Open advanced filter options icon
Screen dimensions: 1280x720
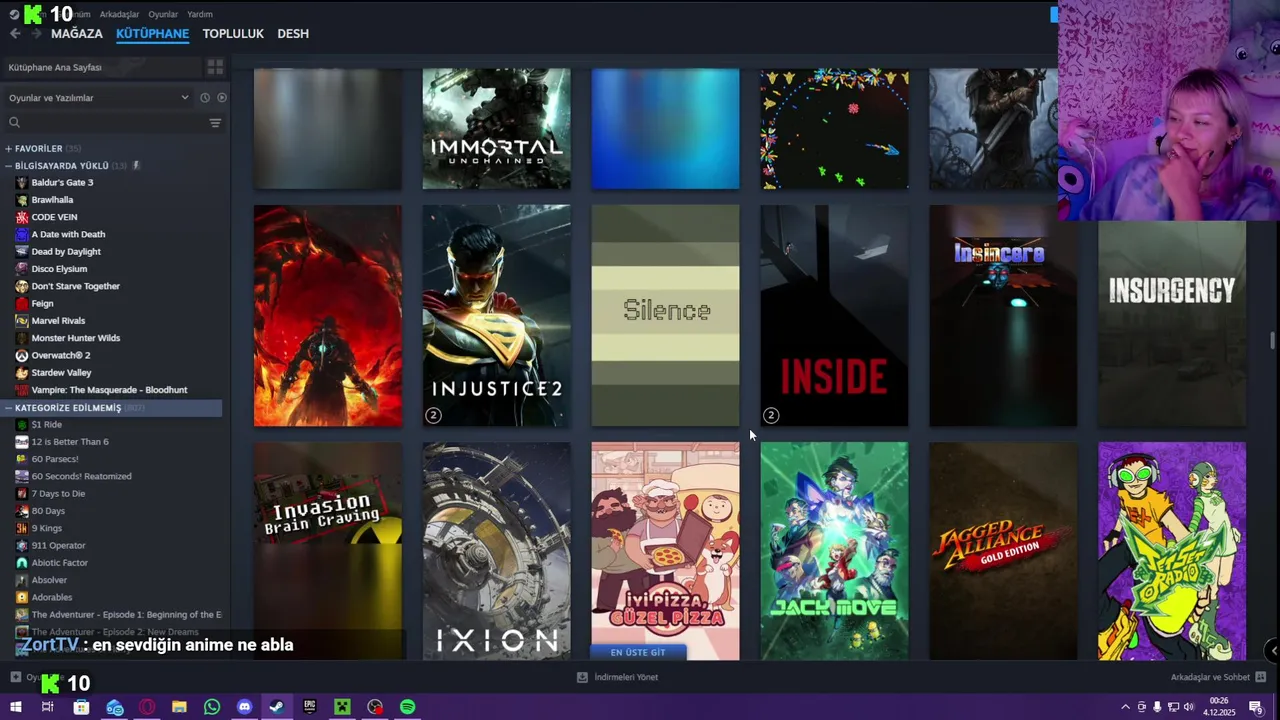pyautogui.click(x=215, y=123)
